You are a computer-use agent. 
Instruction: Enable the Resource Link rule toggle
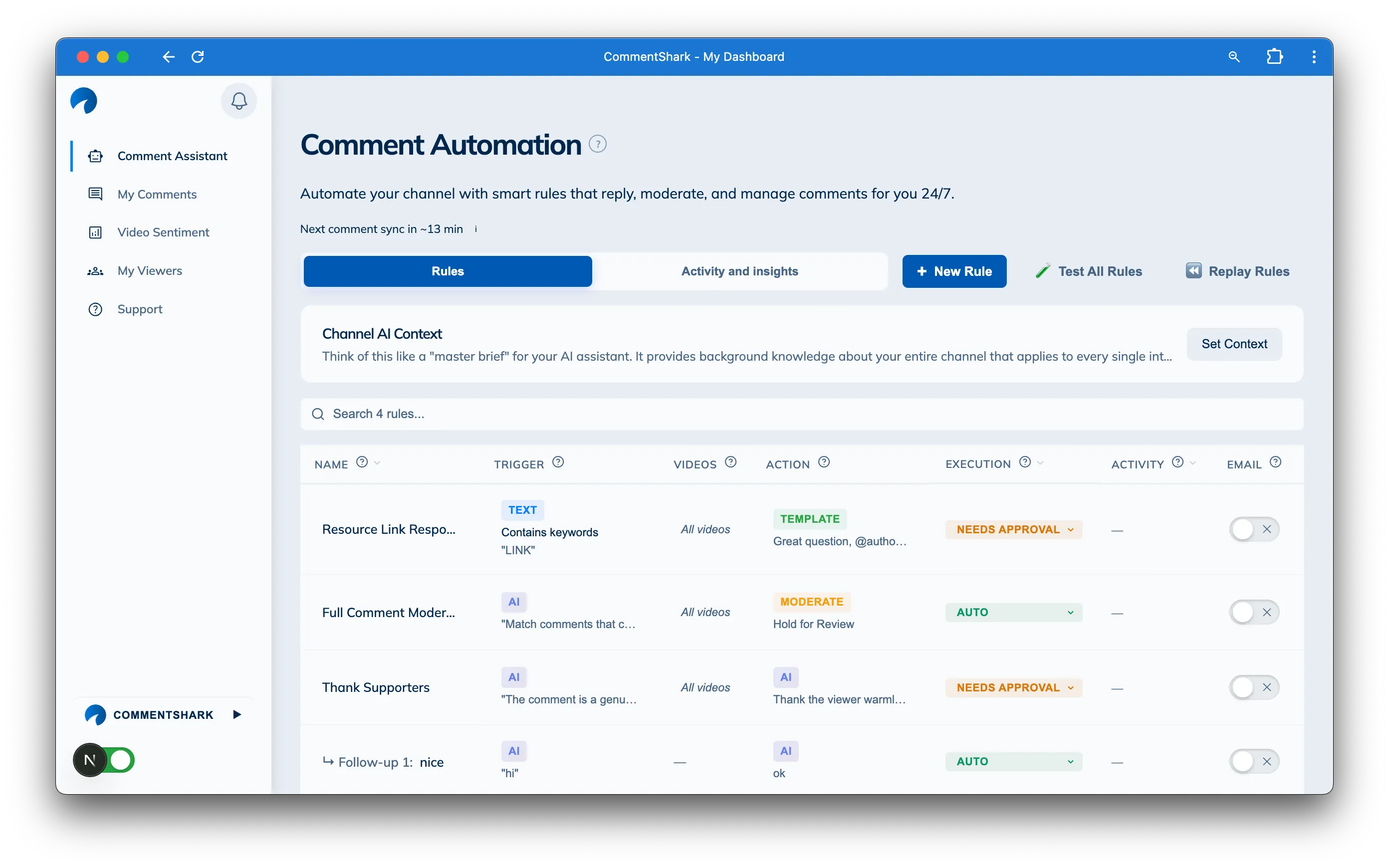point(1254,529)
